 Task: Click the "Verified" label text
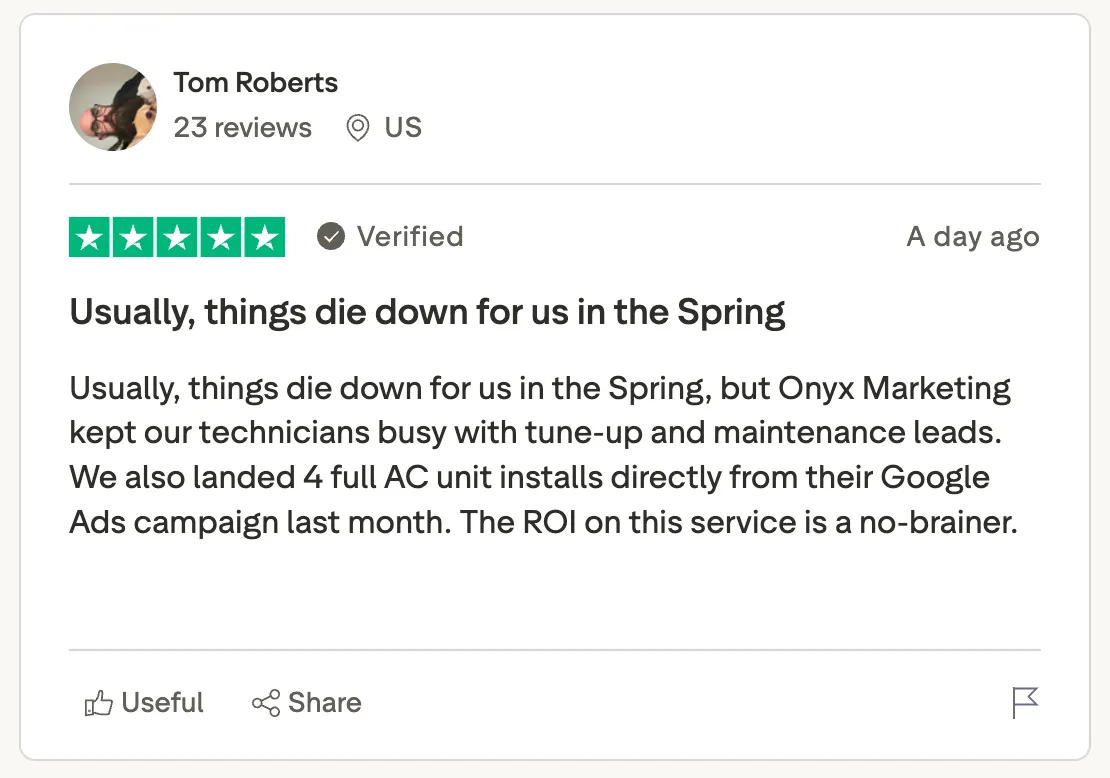tap(410, 237)
